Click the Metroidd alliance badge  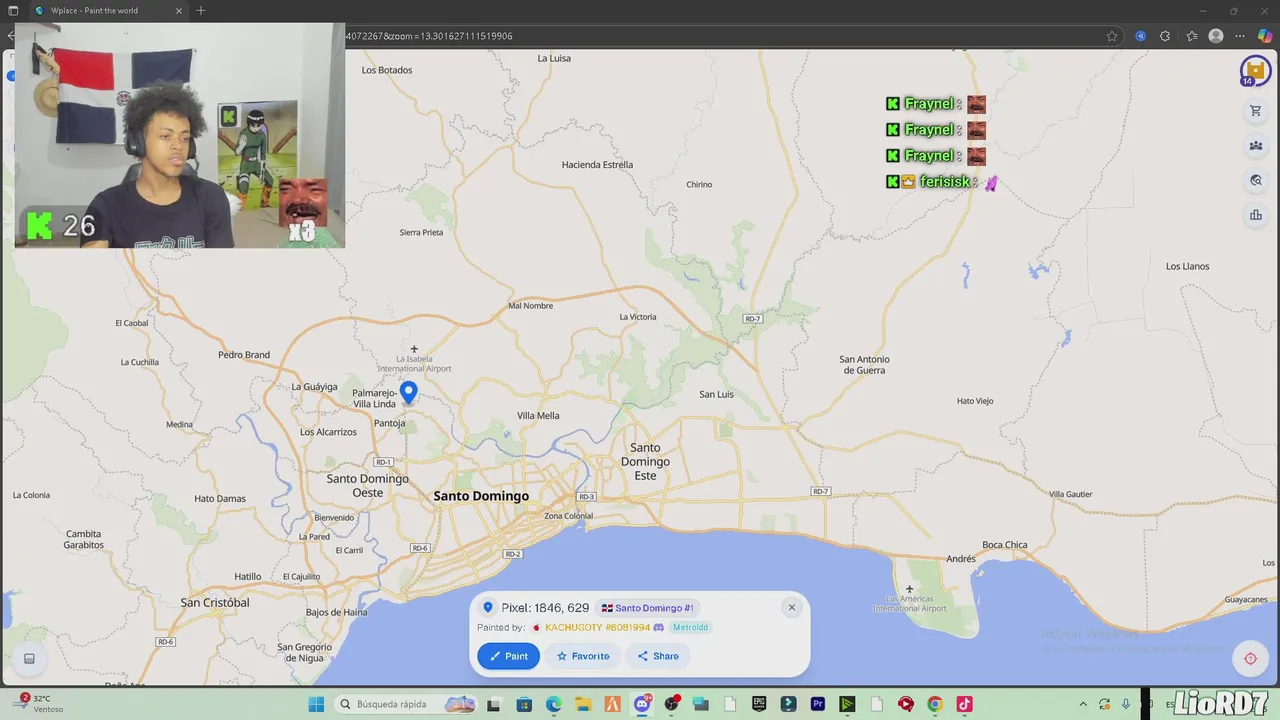click(x=690, y=628)
